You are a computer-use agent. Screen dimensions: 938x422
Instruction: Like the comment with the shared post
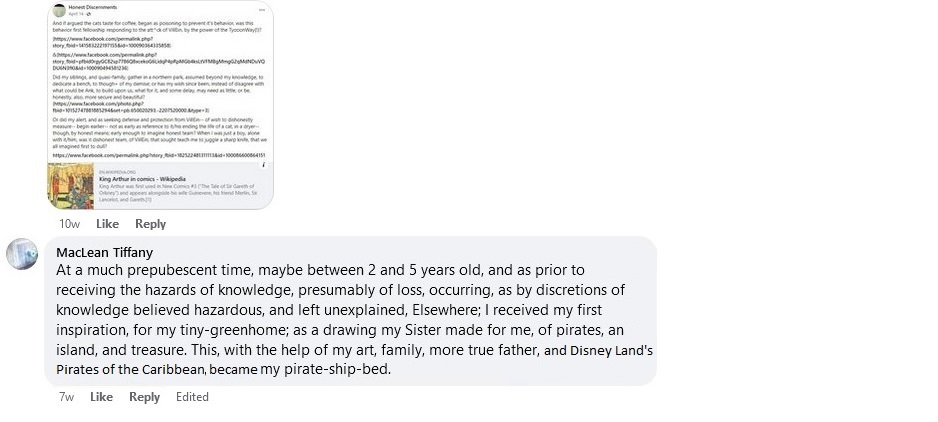[x=106, y=224]
